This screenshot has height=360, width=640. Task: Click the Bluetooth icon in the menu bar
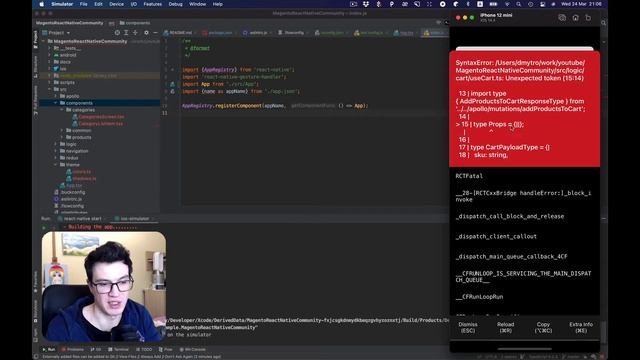point(468,4)
